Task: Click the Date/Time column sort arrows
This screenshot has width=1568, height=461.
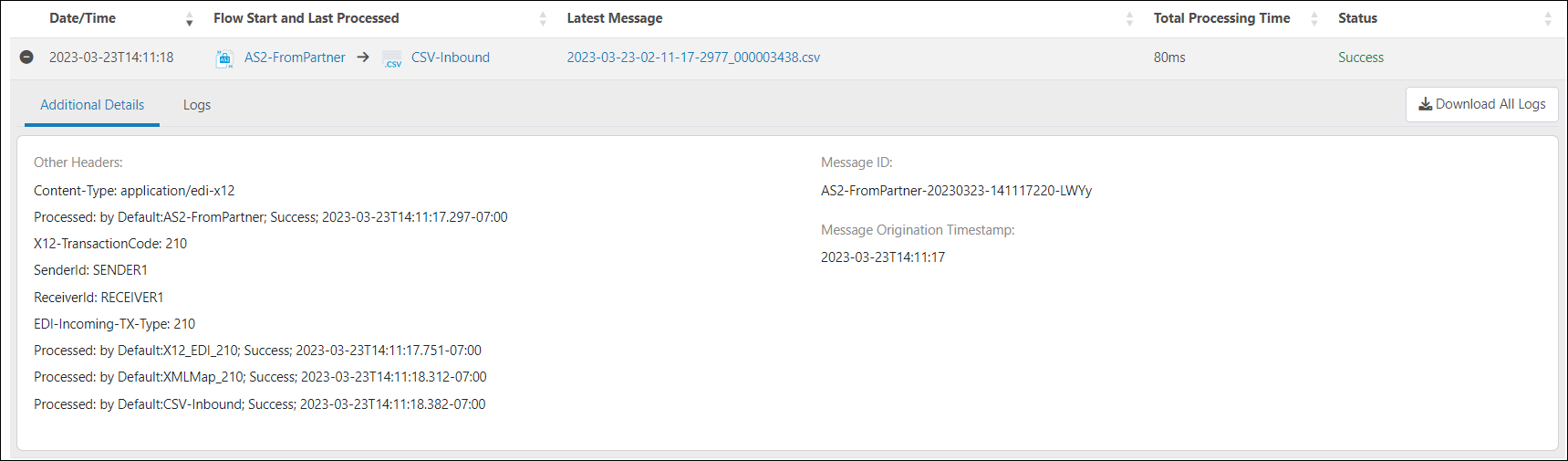Action: point(190,19)
